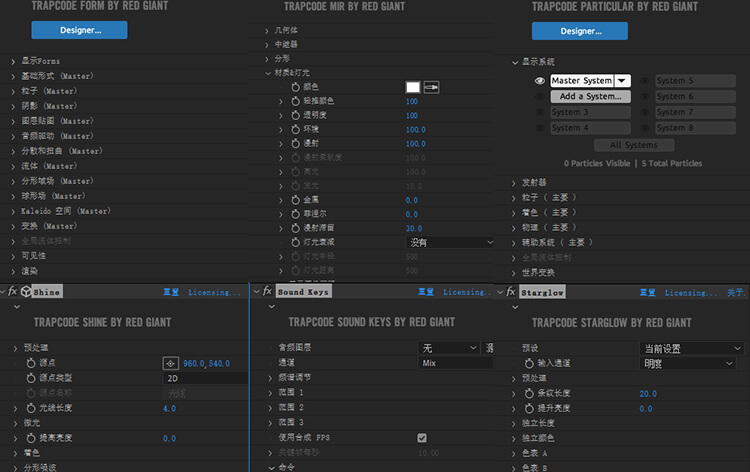The width and height of the screenshot is (750, 472).
Task: Open the Master System dropdown arrow
Action: coord(622,81)
